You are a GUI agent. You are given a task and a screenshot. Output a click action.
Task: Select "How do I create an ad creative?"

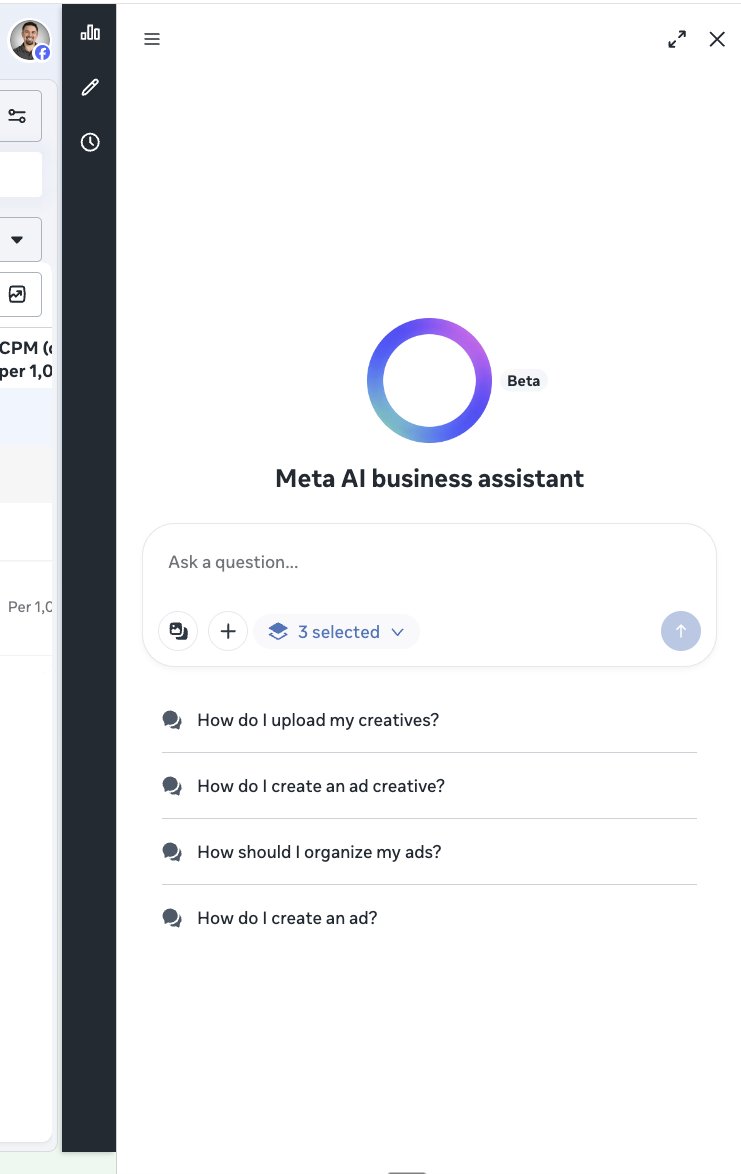pos(429,786)
